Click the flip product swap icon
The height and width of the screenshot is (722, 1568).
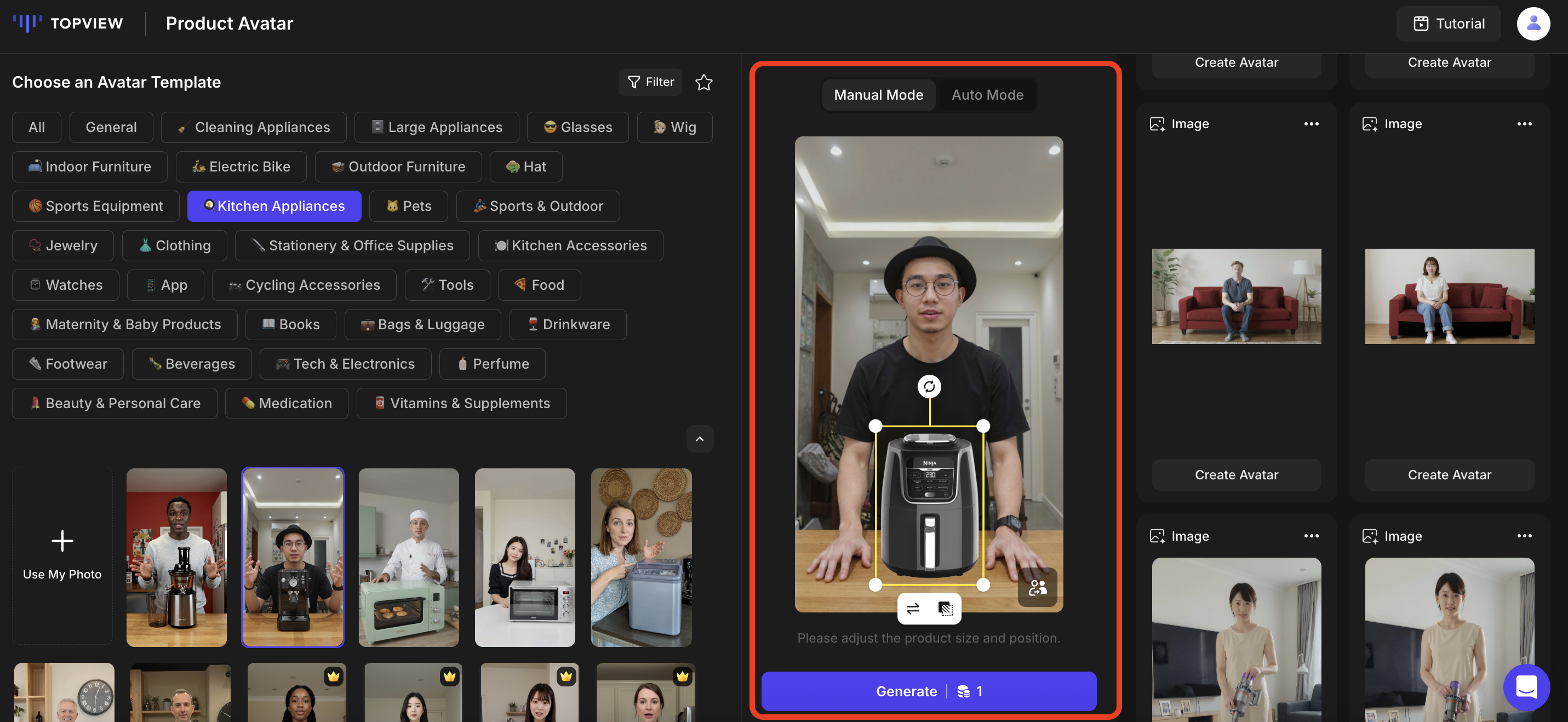pyautogui.click(x=912, y=608)
